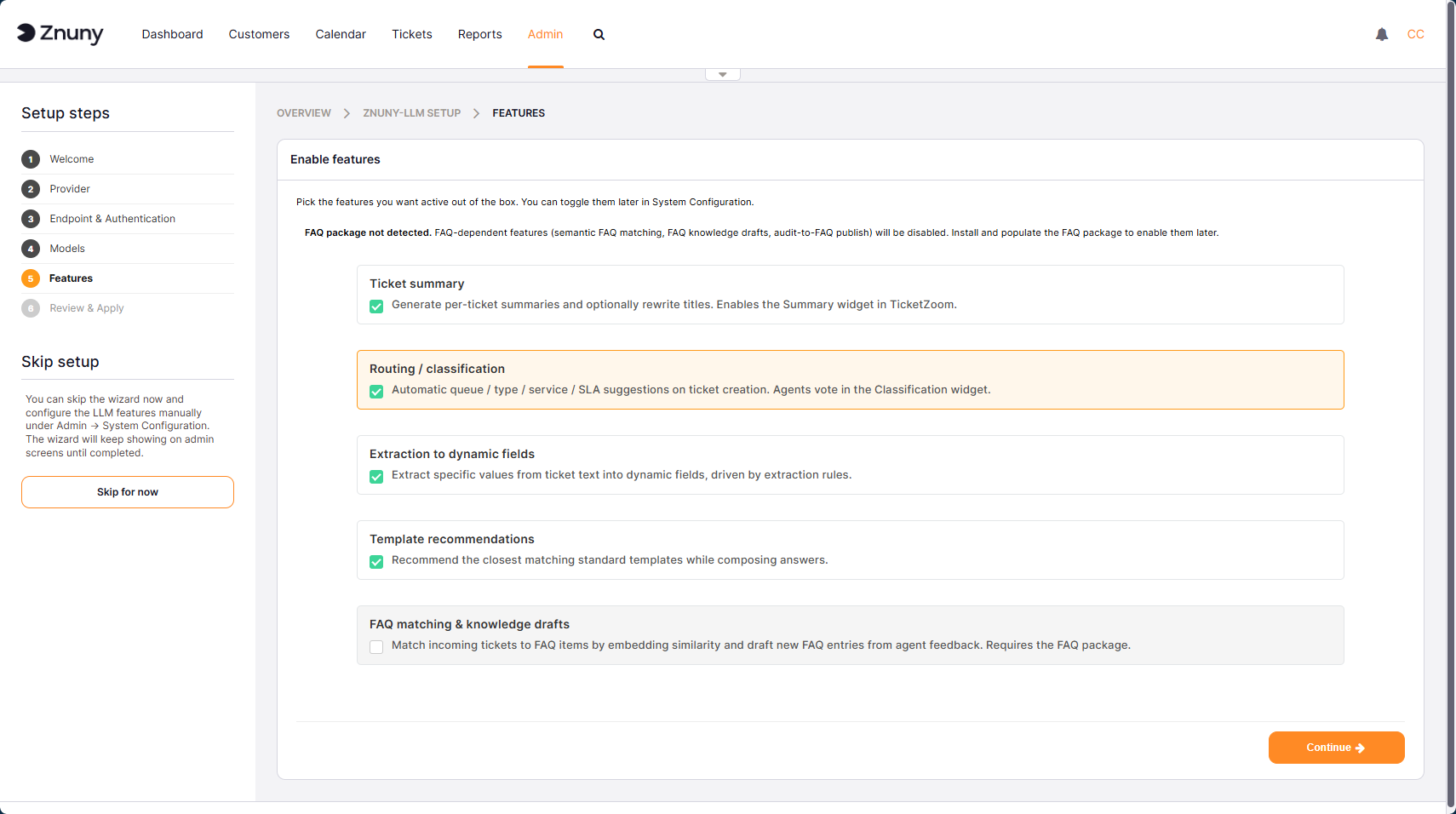Uncheck the Routing / classification feature

click(376, 392)
